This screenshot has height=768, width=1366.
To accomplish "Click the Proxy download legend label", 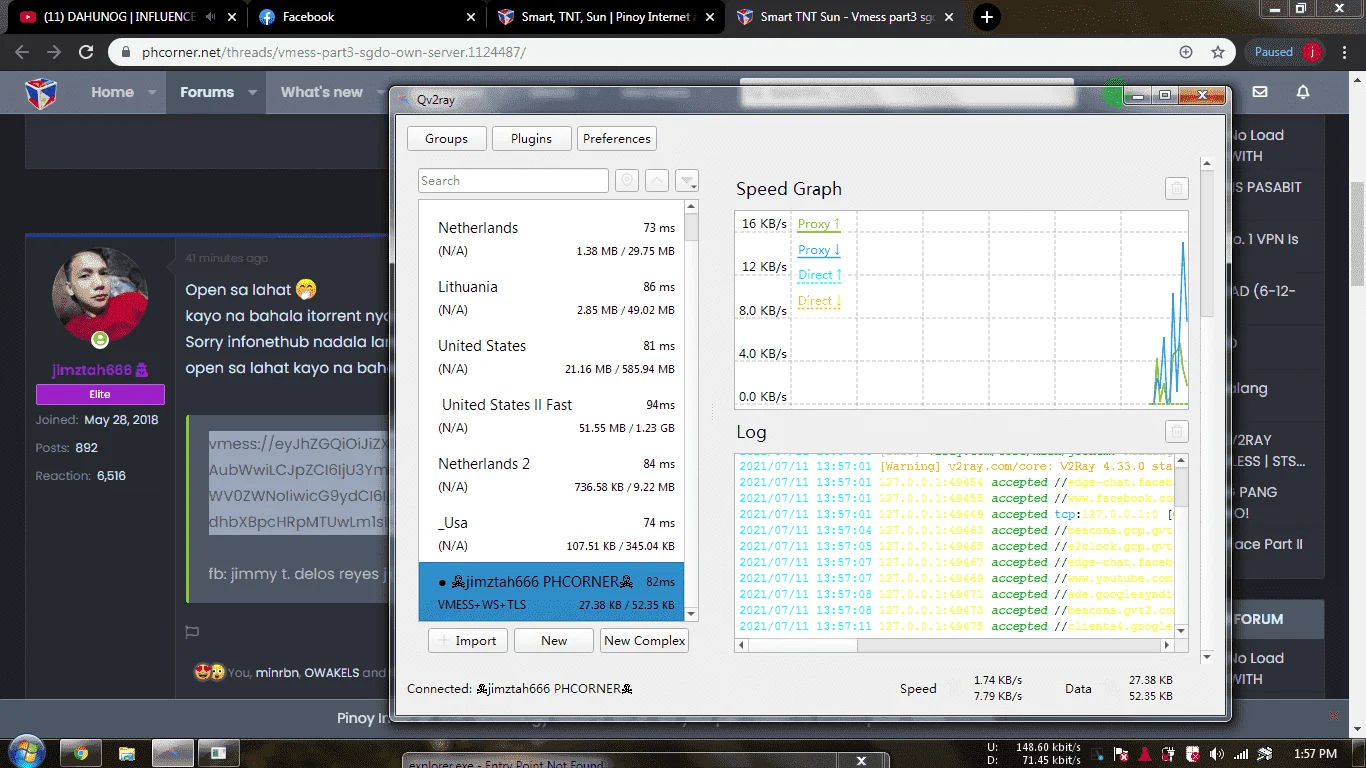I will click(819, 250).
